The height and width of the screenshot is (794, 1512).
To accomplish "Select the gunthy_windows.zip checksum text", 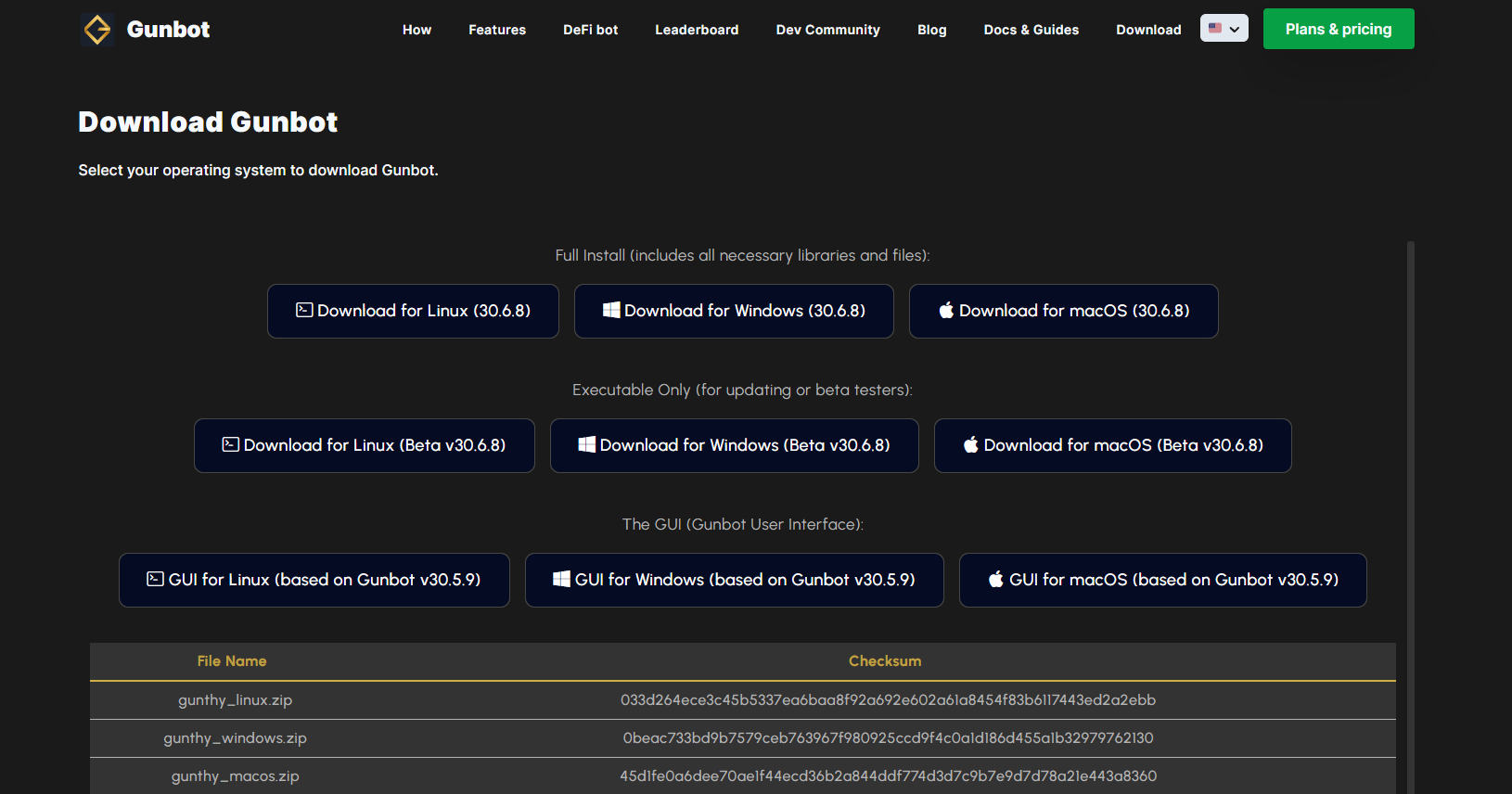I will [x=888, y=738].
